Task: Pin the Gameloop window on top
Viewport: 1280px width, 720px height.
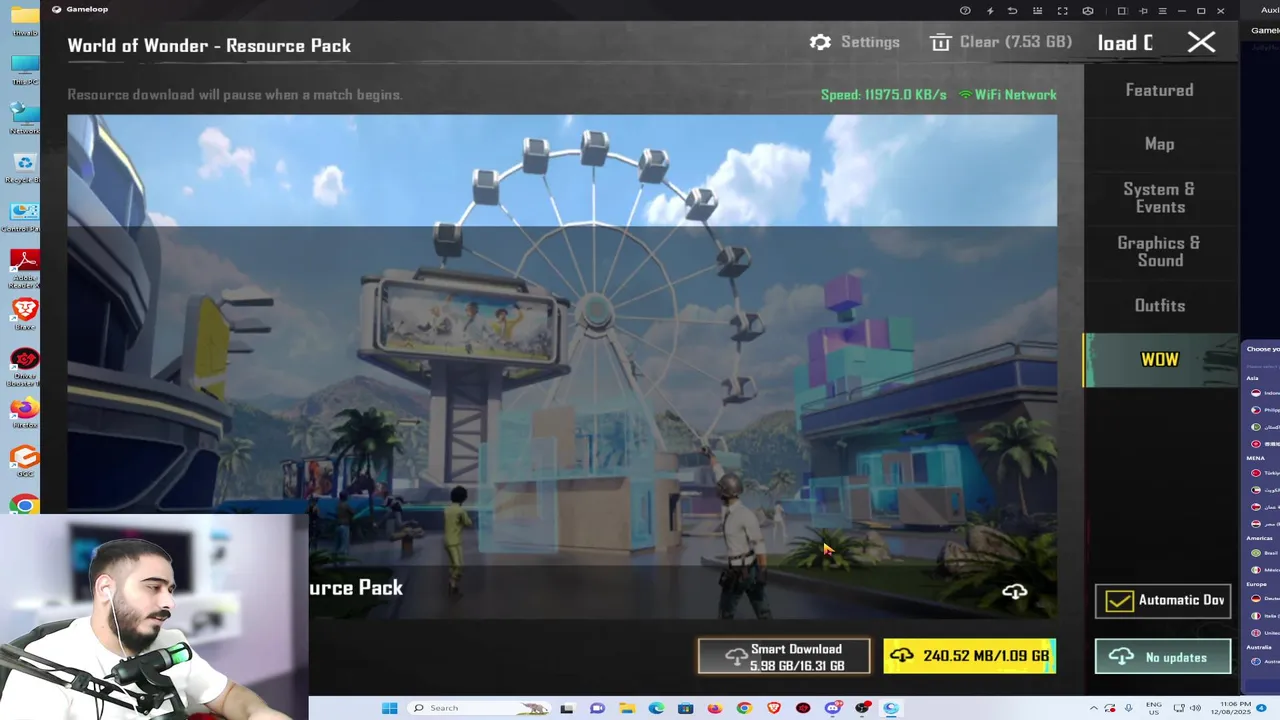Action: click(x=1143, y=11)
